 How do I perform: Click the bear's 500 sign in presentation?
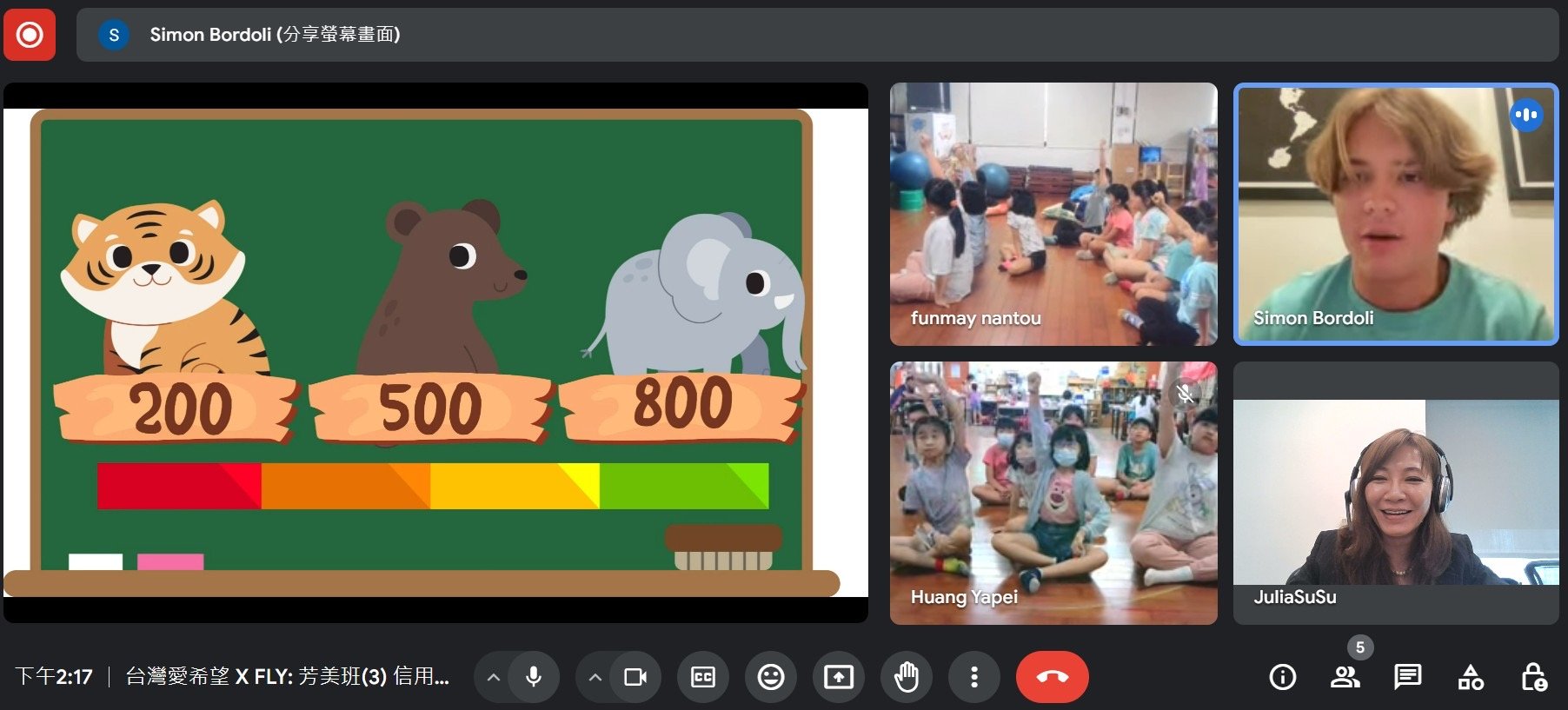[431, 408]
